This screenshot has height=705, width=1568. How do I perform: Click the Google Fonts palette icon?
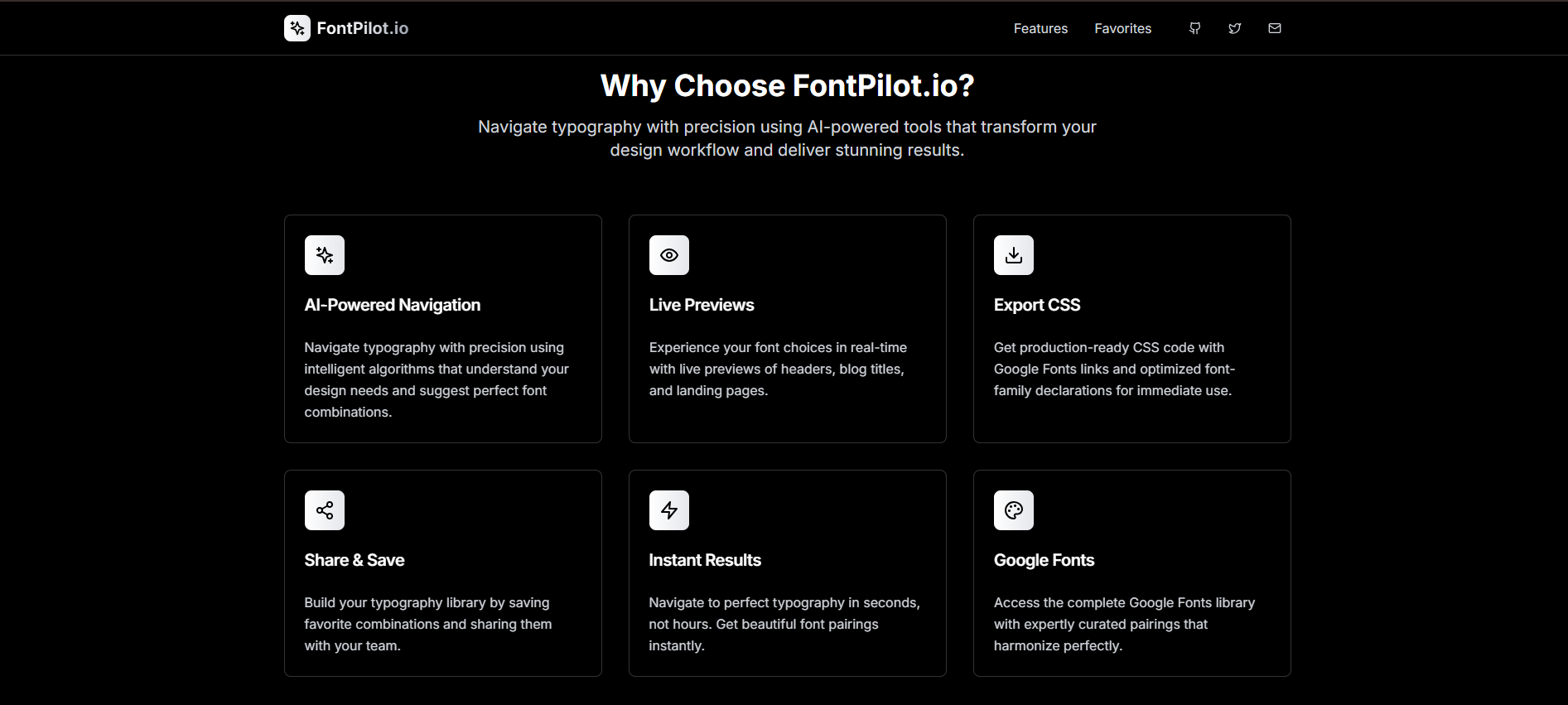tap(1013, 510)
